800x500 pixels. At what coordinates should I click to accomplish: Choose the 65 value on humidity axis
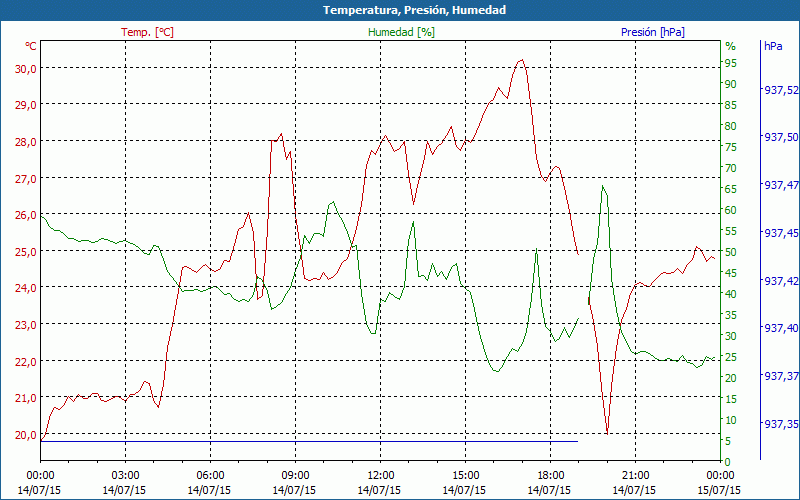[x=731, y=189]
